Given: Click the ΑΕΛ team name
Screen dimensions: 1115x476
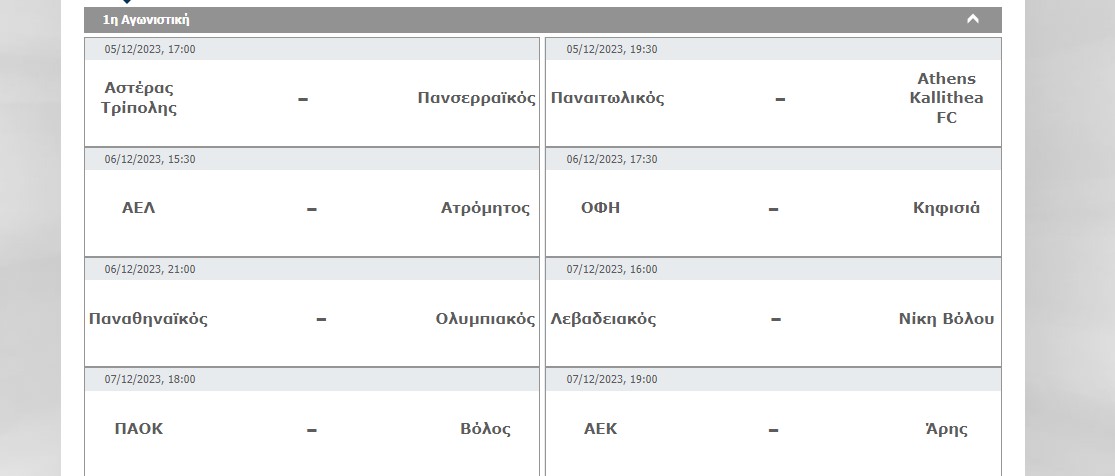Looking at the screenshot, I should (x=139, y=208).
